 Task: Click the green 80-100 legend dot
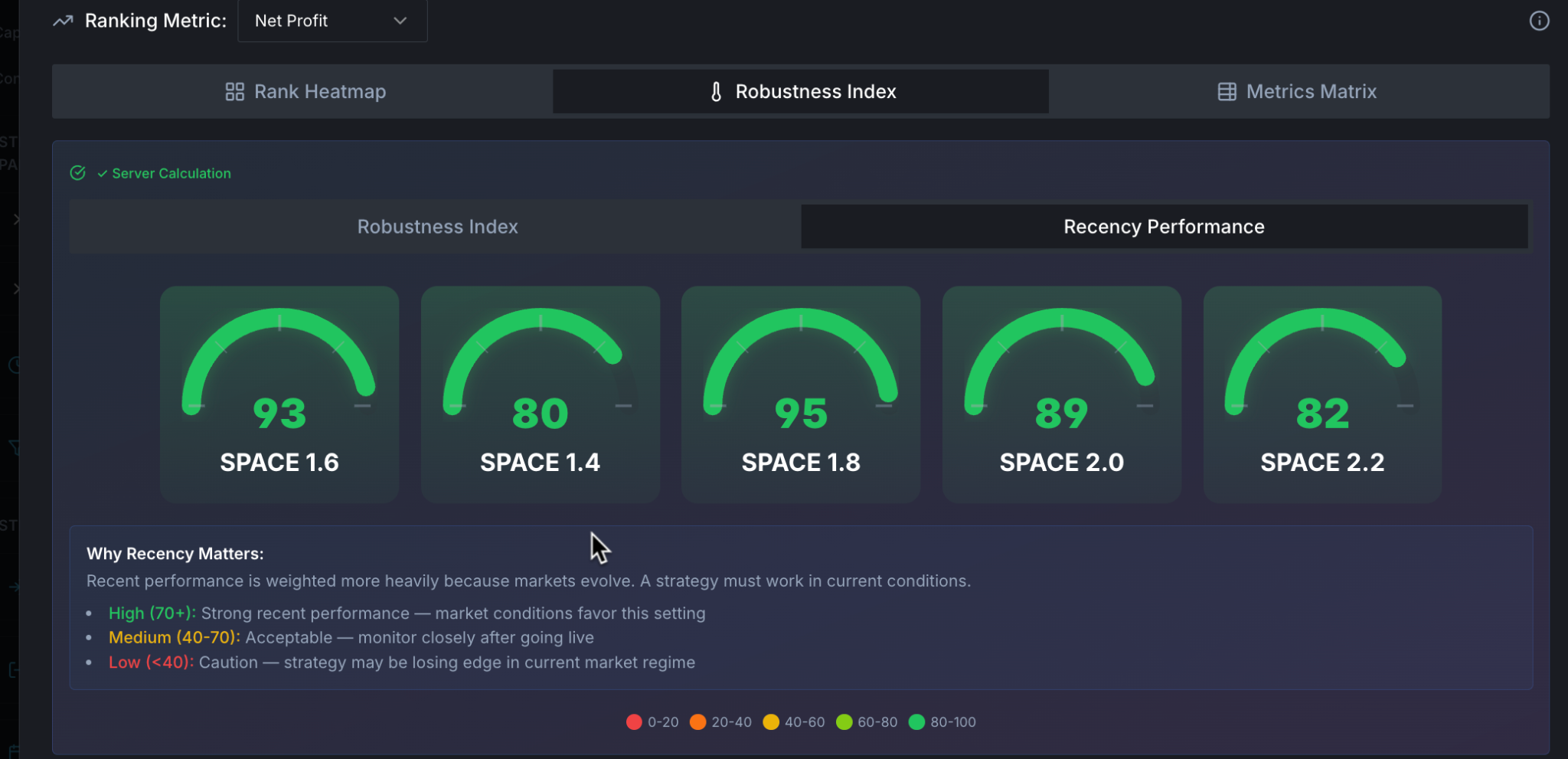point(916,722)
